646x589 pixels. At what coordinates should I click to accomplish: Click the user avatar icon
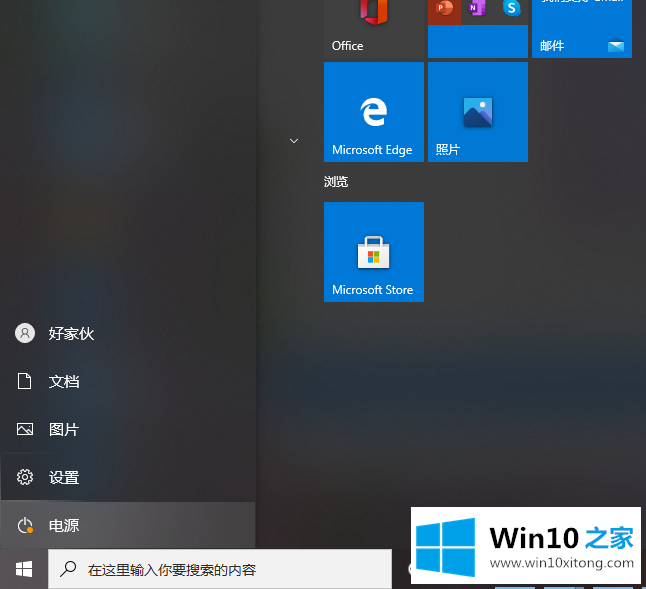25,333
